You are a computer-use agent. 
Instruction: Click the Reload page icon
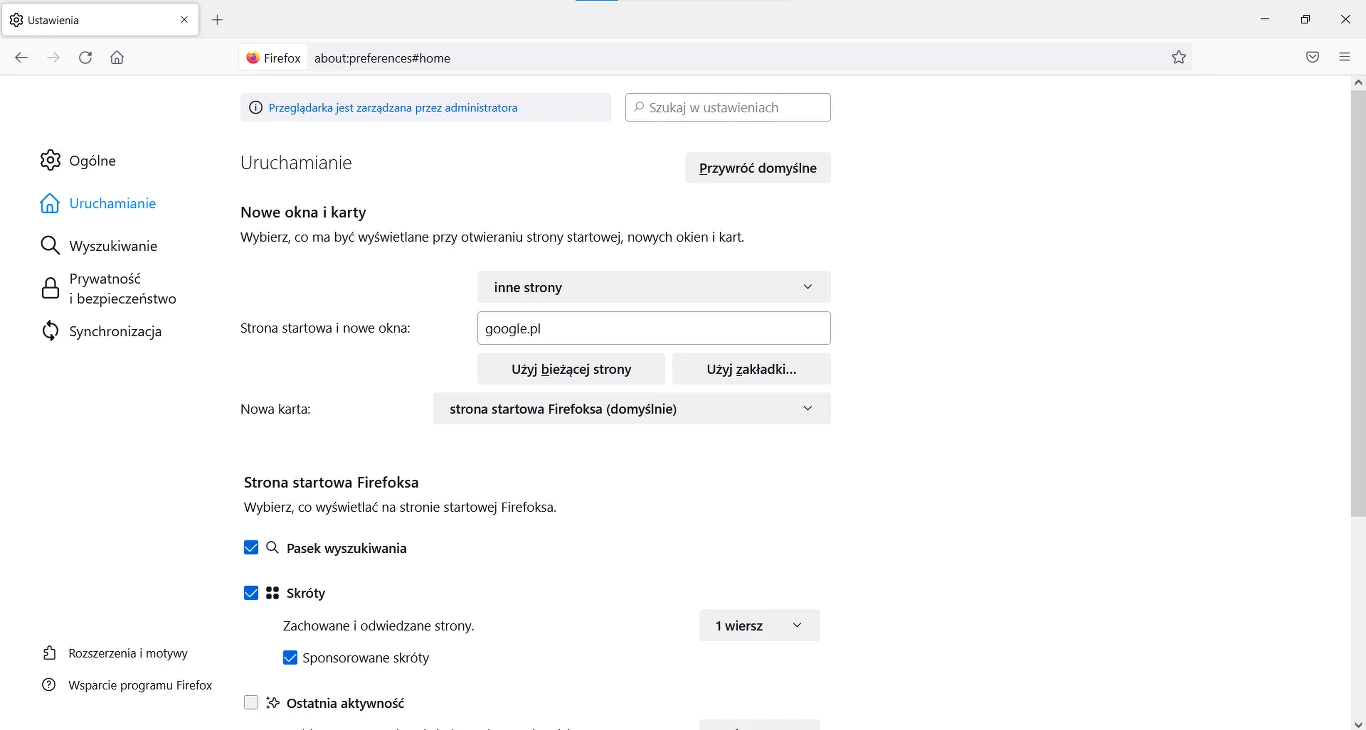[85, 58]
